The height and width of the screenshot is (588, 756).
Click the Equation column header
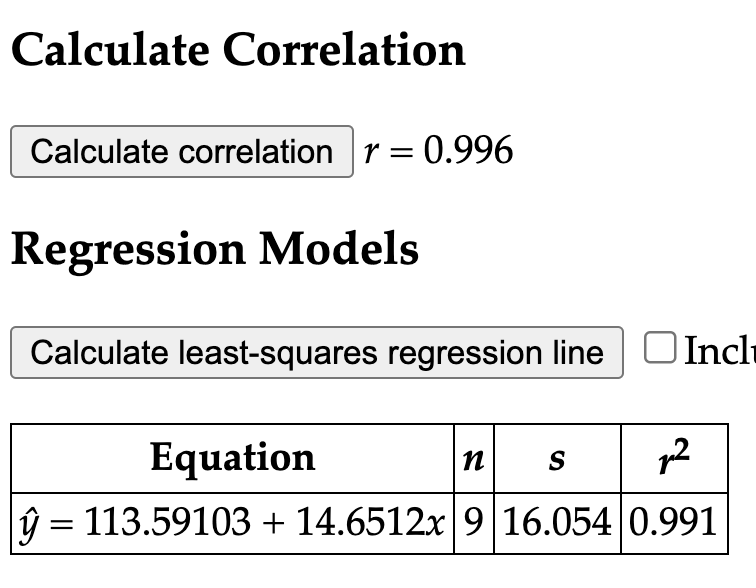coord(233,458)
